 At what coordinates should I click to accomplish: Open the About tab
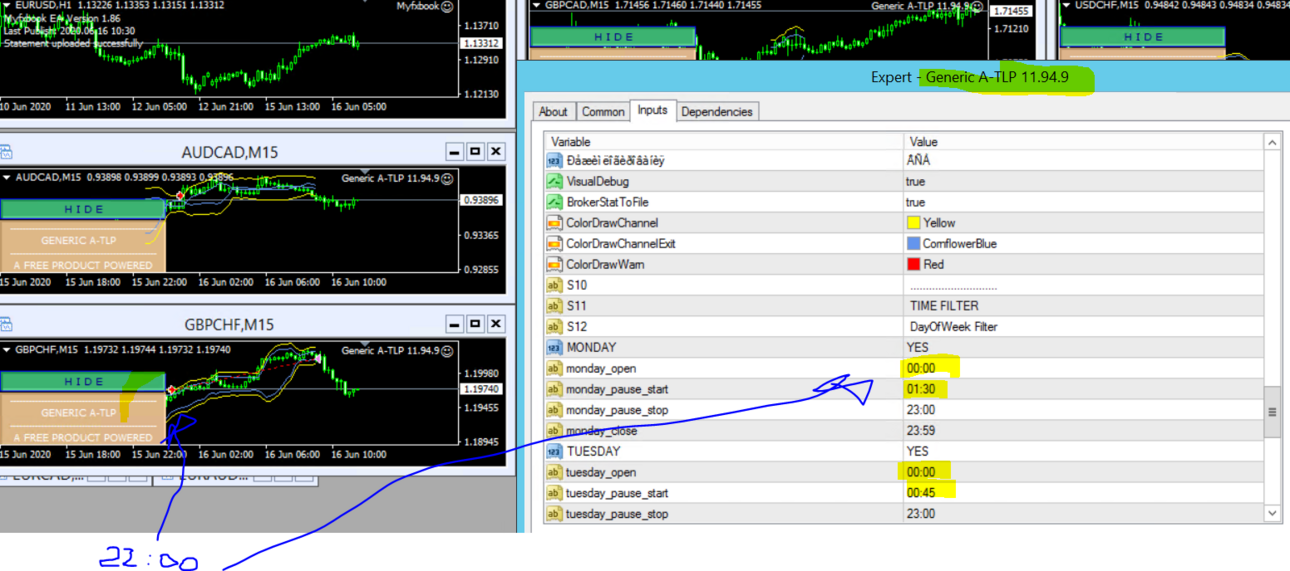tap(553, 112)
